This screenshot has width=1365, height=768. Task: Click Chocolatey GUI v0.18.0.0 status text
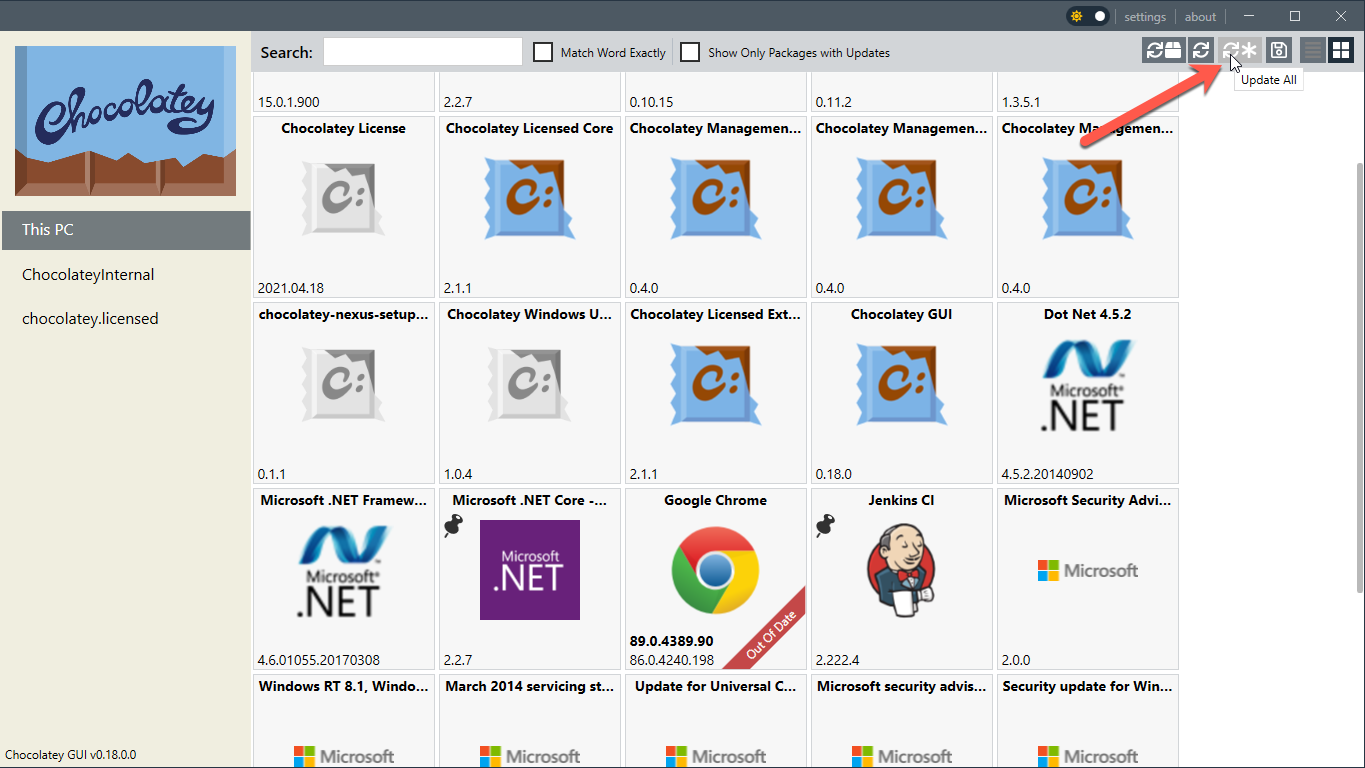[x=71, y=755]
